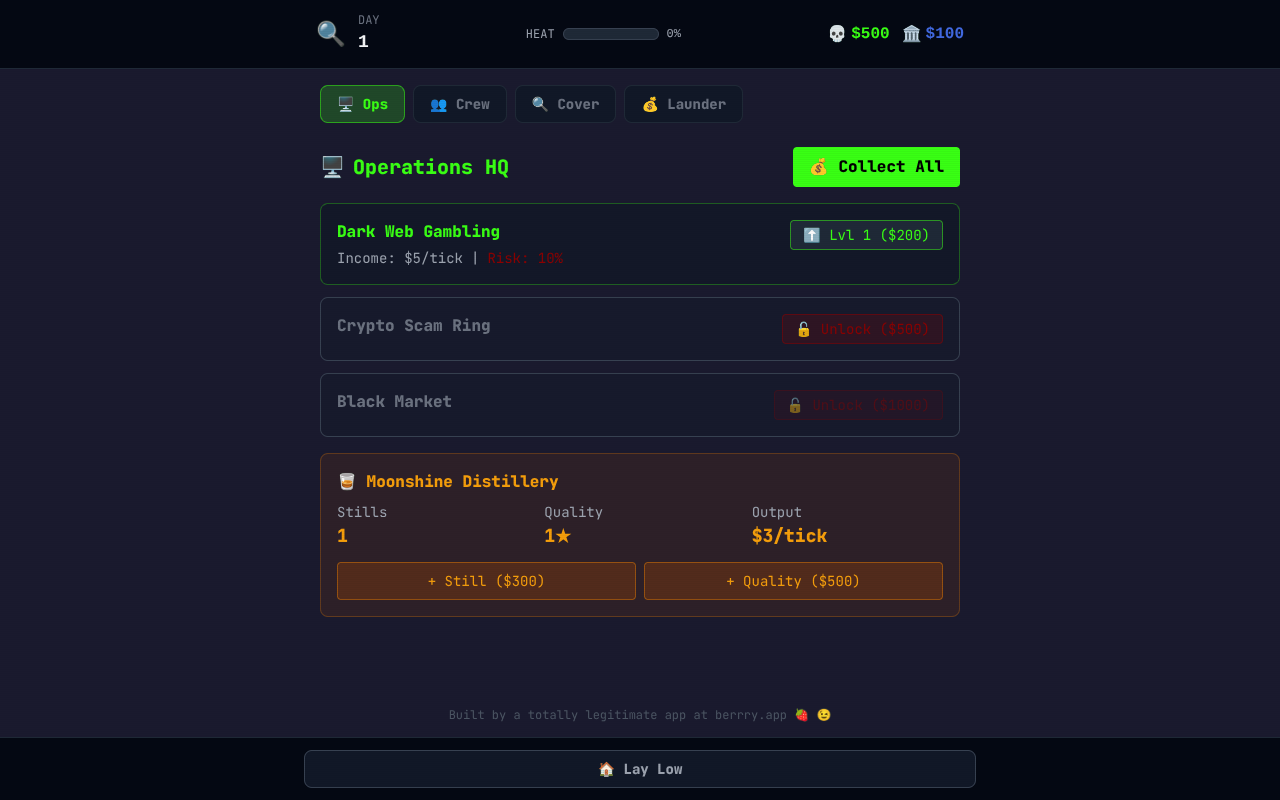Screen dimensions: 1280x800
Task: Open the berrry.app link in the footer
Action: pos(750,714)
